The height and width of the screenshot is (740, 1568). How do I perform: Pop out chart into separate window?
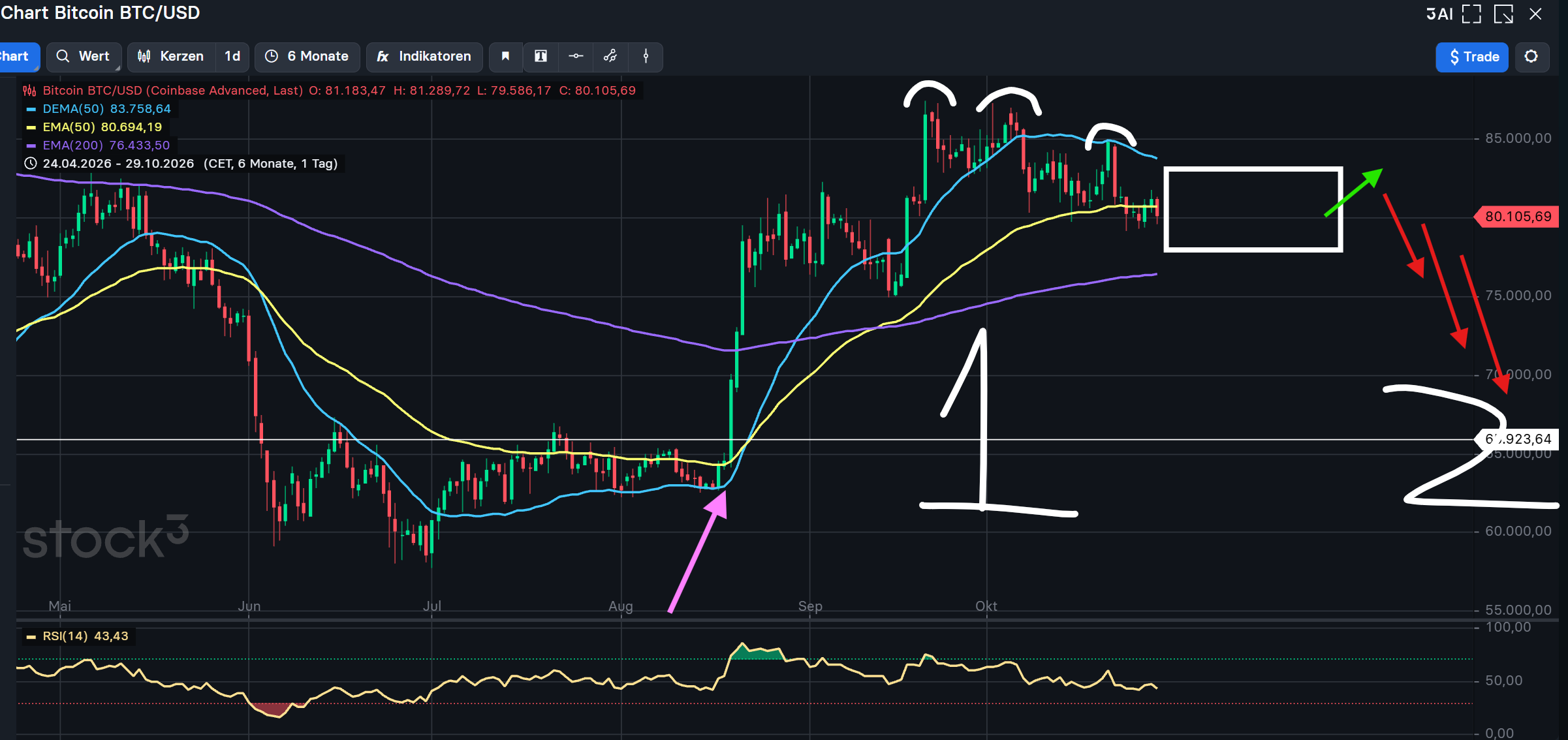[x=1504, y=14]
